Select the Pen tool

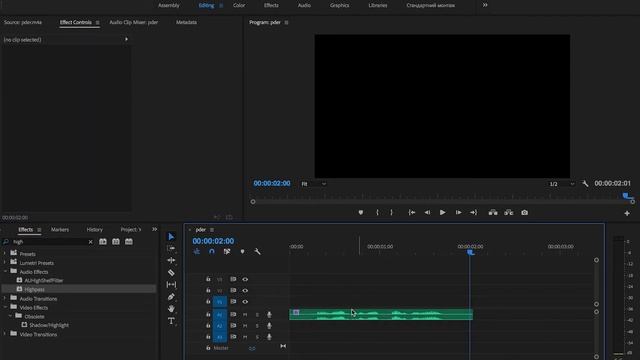(x=171, y=297)
